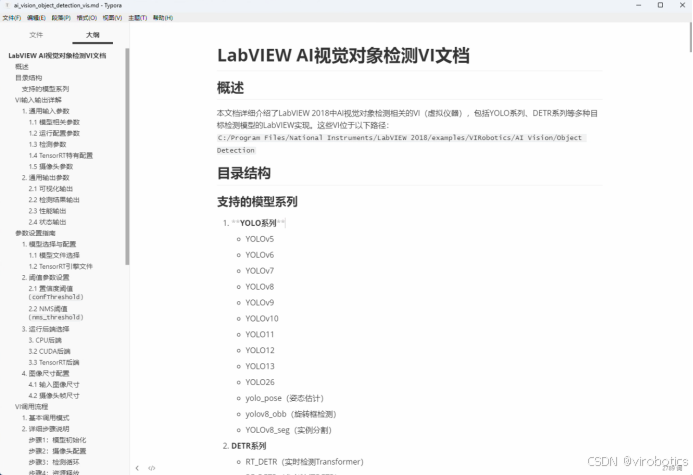
Task: Select outline item 2. 阈值参数设置
Action: click(46, 277)
